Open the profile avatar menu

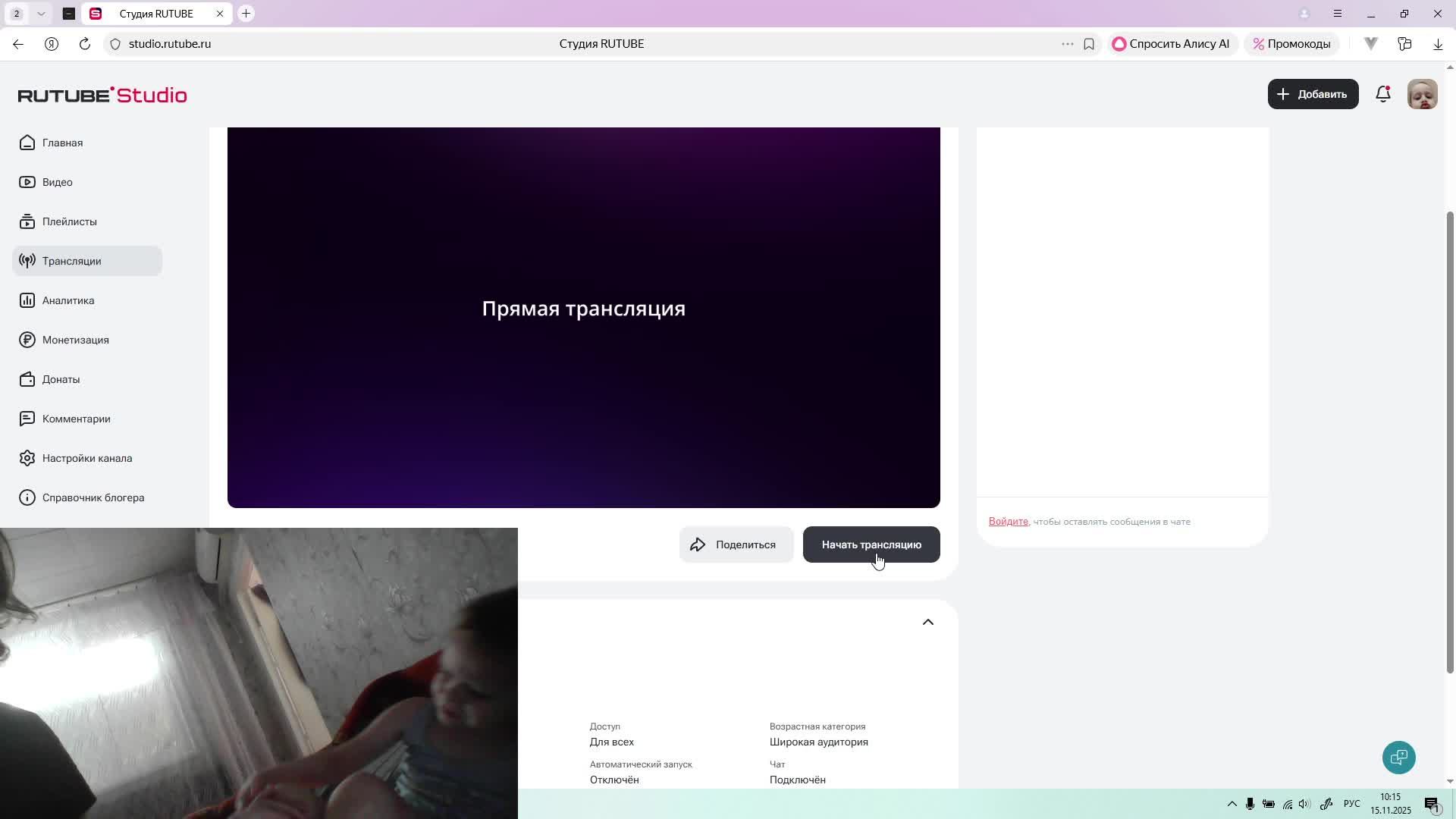1422,94
